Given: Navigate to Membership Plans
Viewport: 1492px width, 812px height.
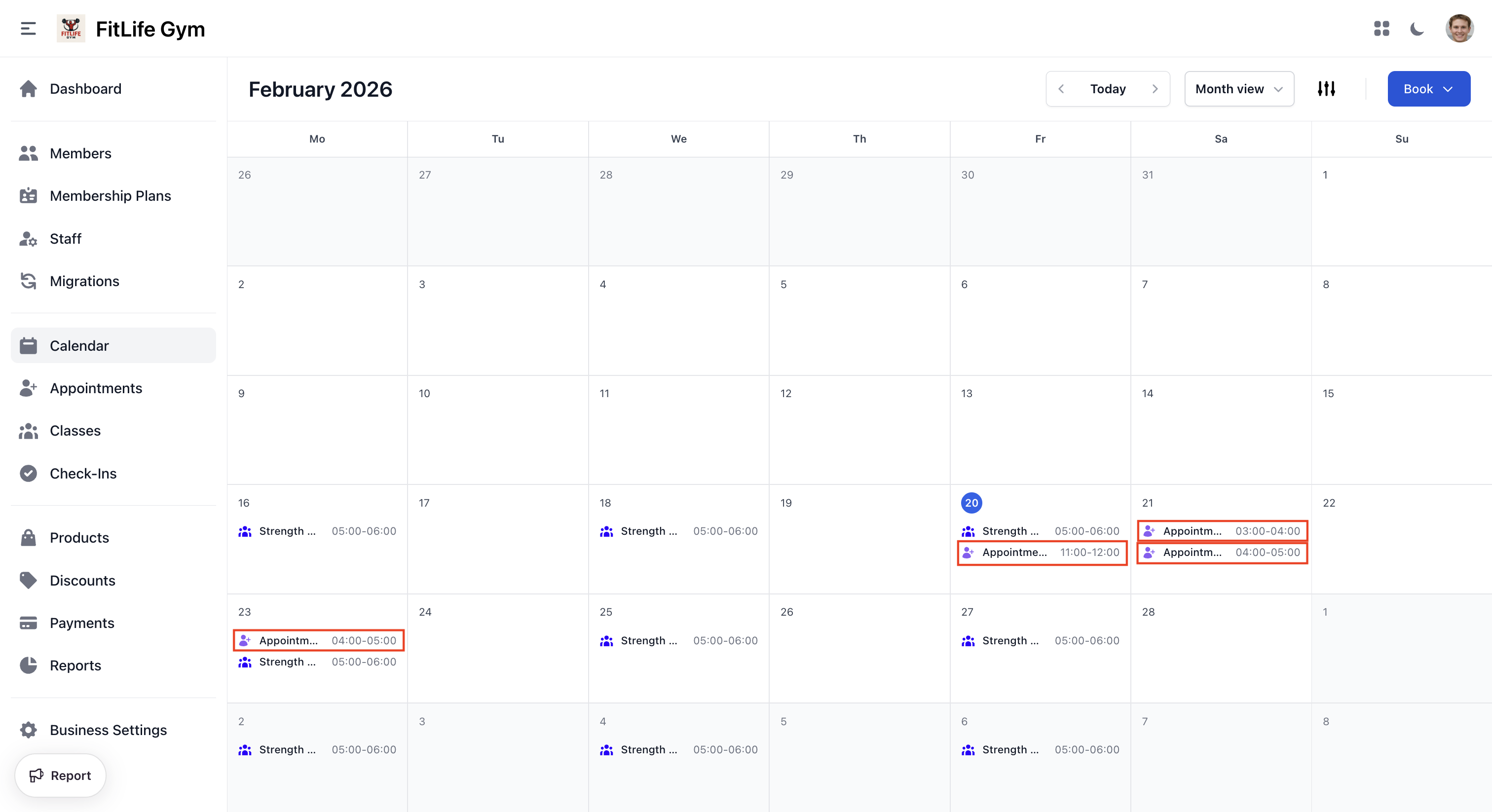Looking at the screenshot, I should click(x=110, y=196).
